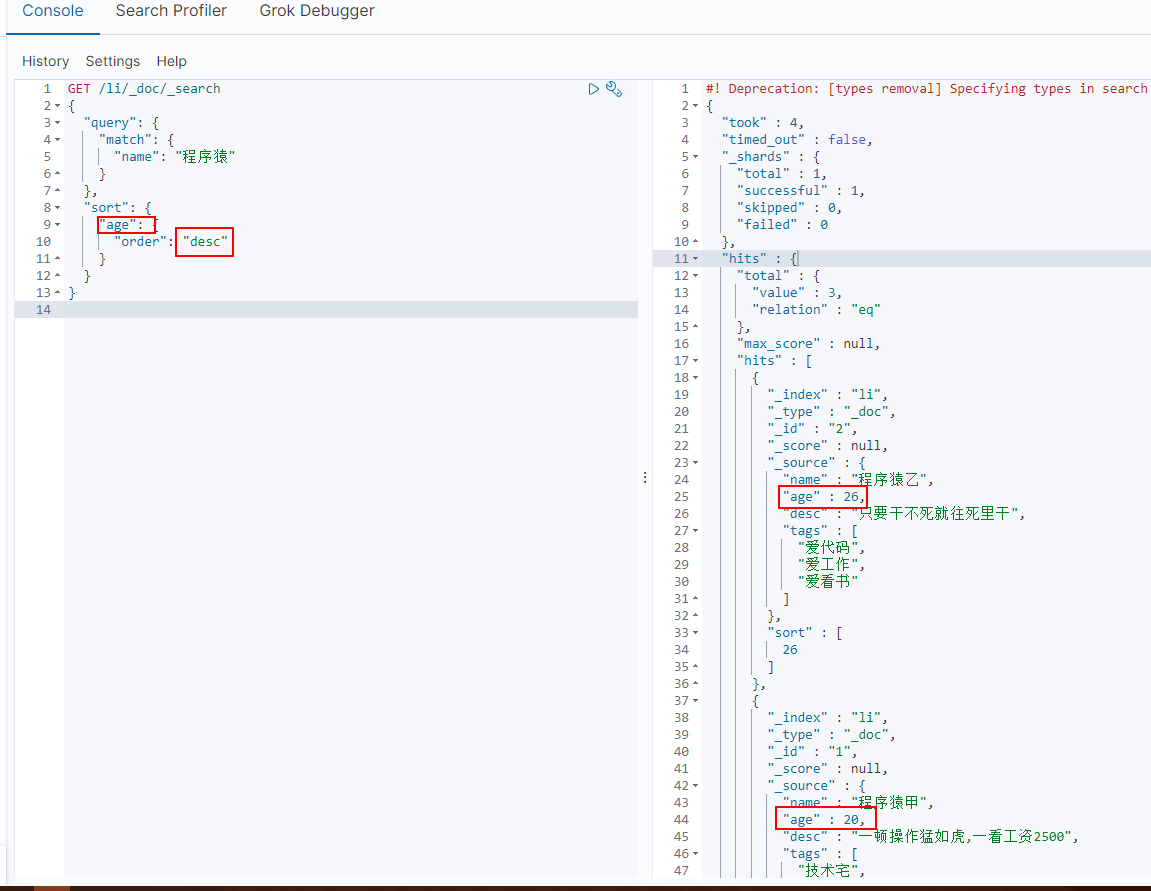This screenshot has height=891, width=1151.
Task: Click "took" : 4 in the response
Action: click(x=762, y=123)
